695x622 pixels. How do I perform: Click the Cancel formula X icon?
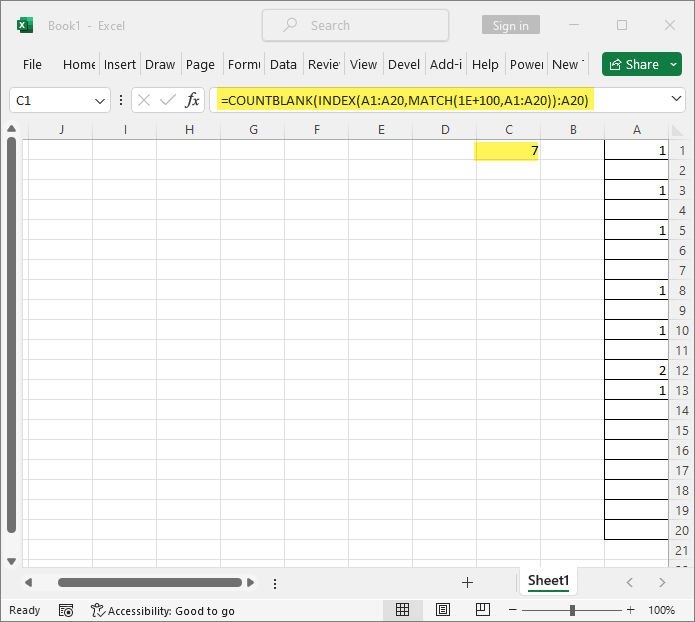[144, 100]
